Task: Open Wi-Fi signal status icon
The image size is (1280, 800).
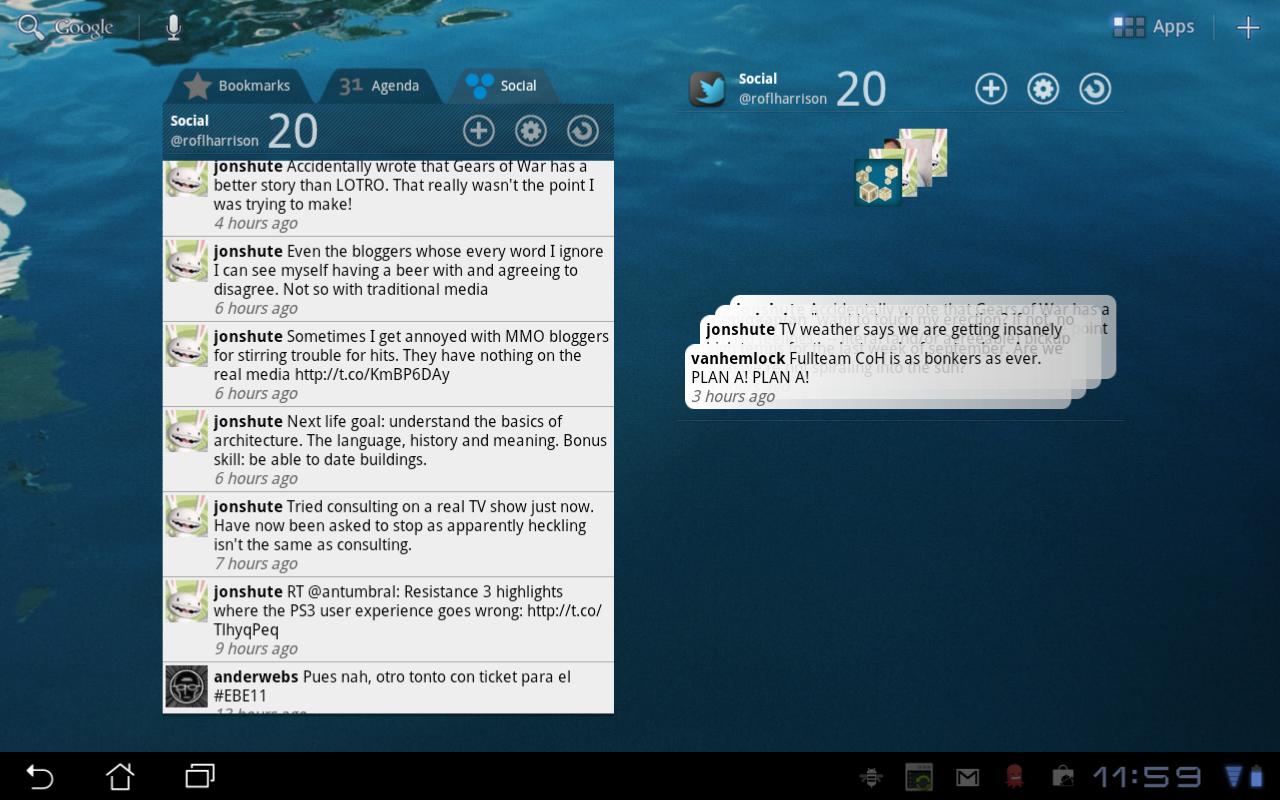Action: click(1234, 777)
